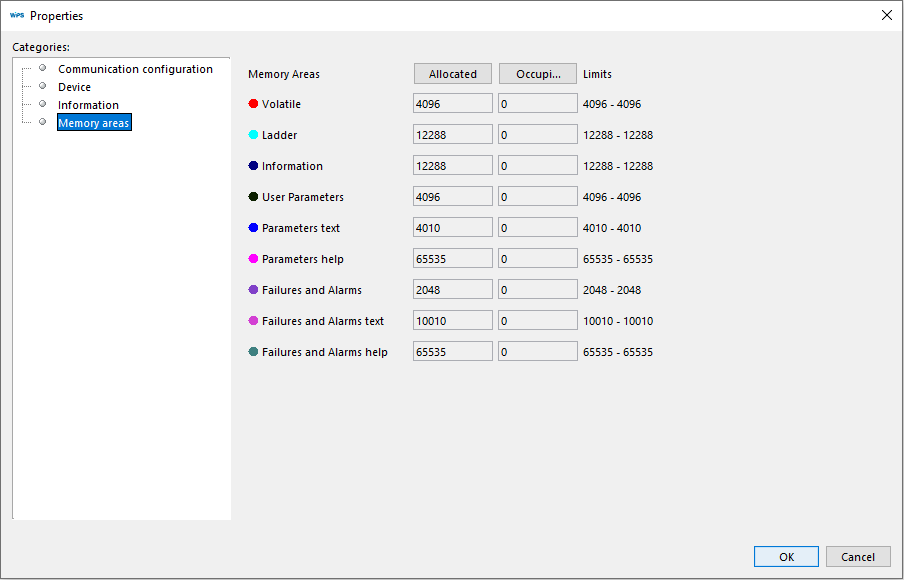Click the Occupied column header button
904x580 pixels.
click(x=537, y=73)
